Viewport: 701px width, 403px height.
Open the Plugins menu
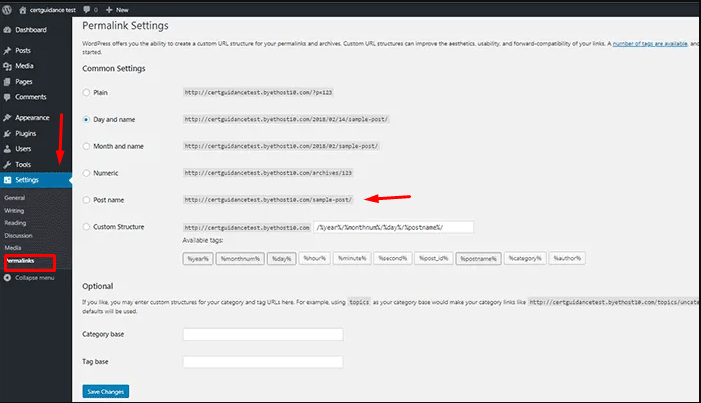tap(25, 133)
